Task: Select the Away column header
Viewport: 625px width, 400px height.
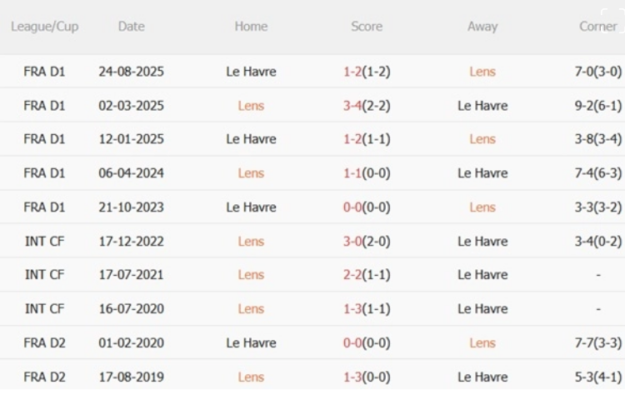Action: [x=482, y=27]
